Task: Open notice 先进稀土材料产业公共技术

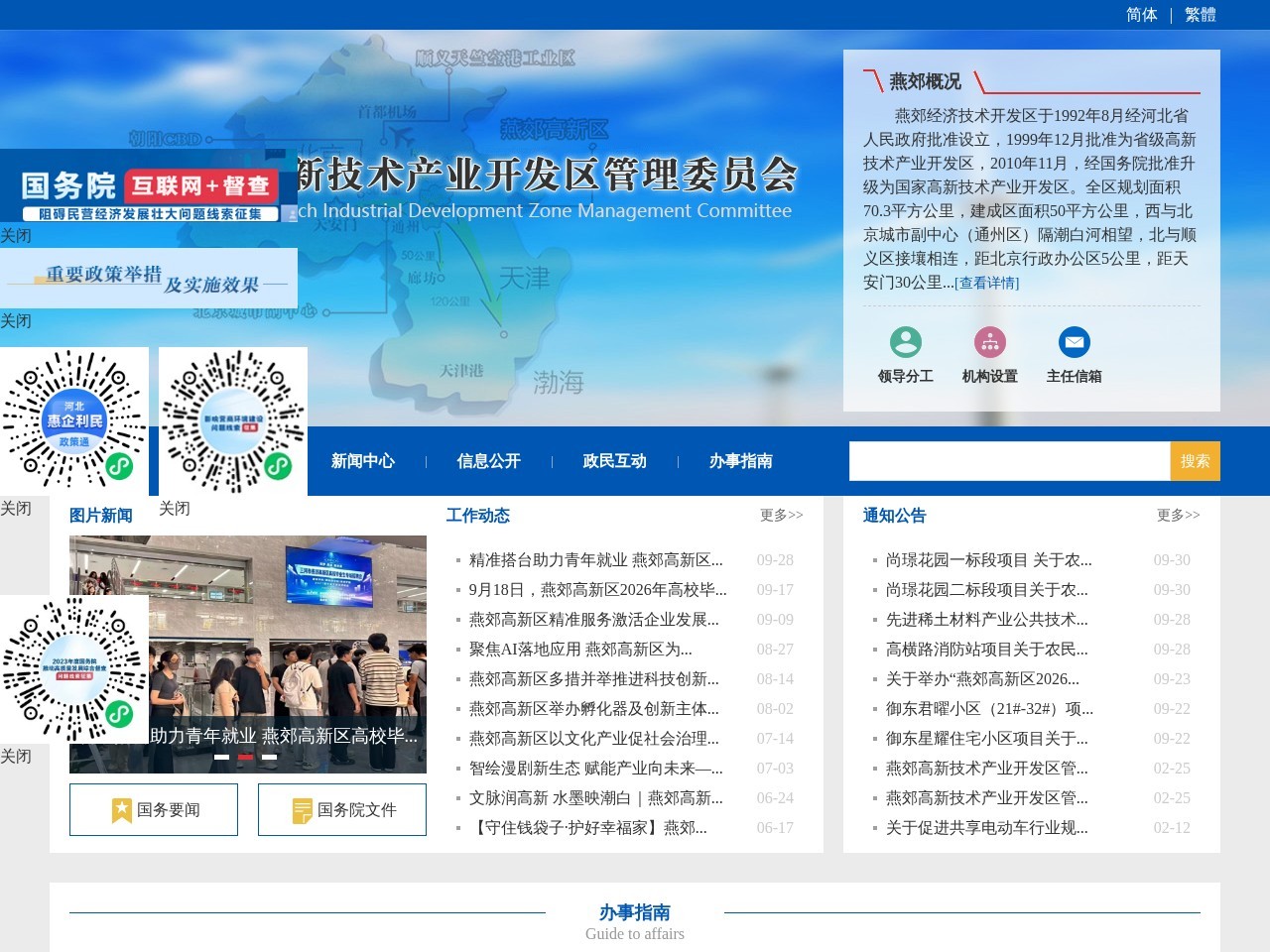Action: (x=987, y=620)
